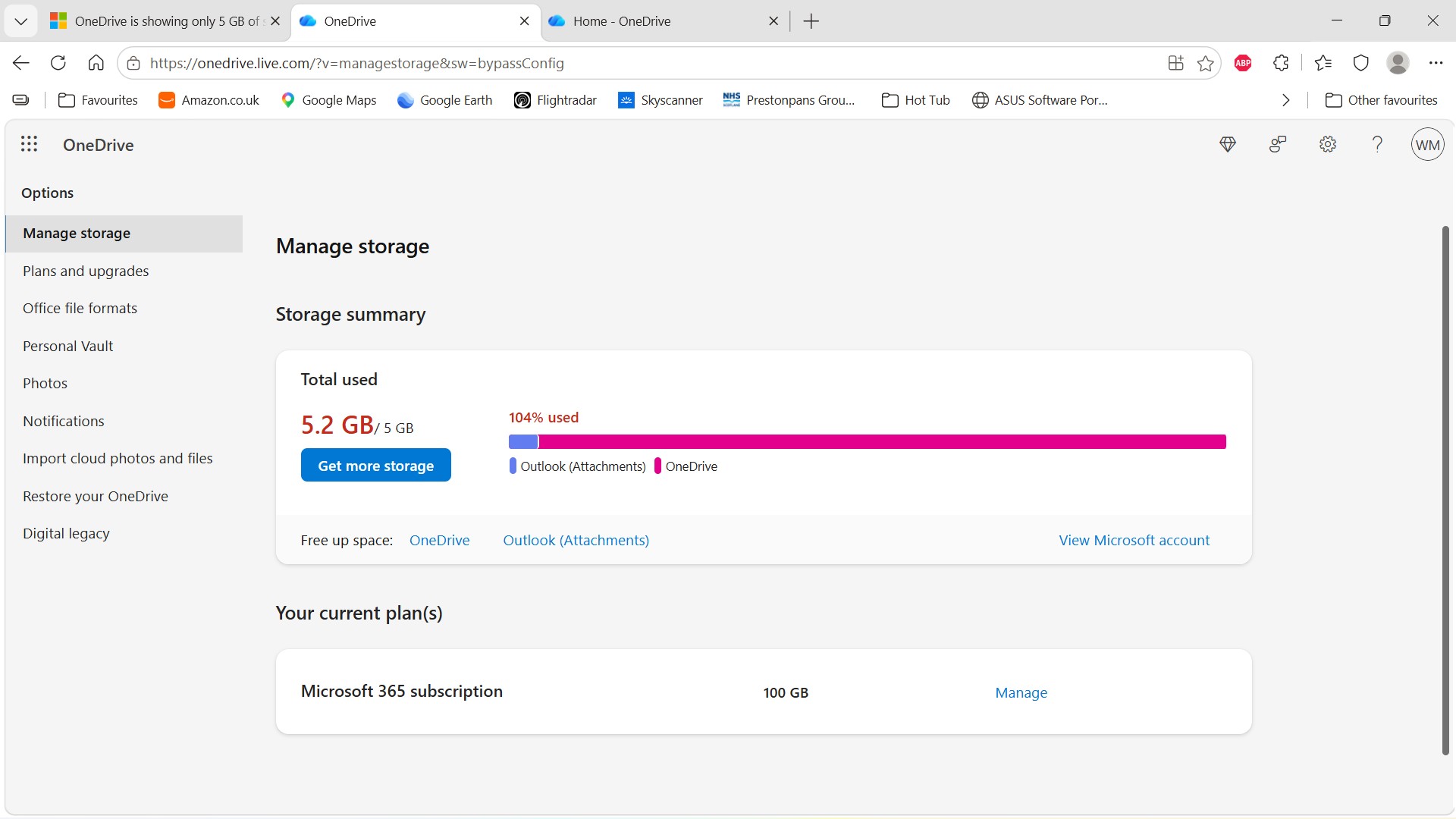Screen dimensions: 1456x819
Task: Open Plans and upgrades option
Action: [86, 271]
